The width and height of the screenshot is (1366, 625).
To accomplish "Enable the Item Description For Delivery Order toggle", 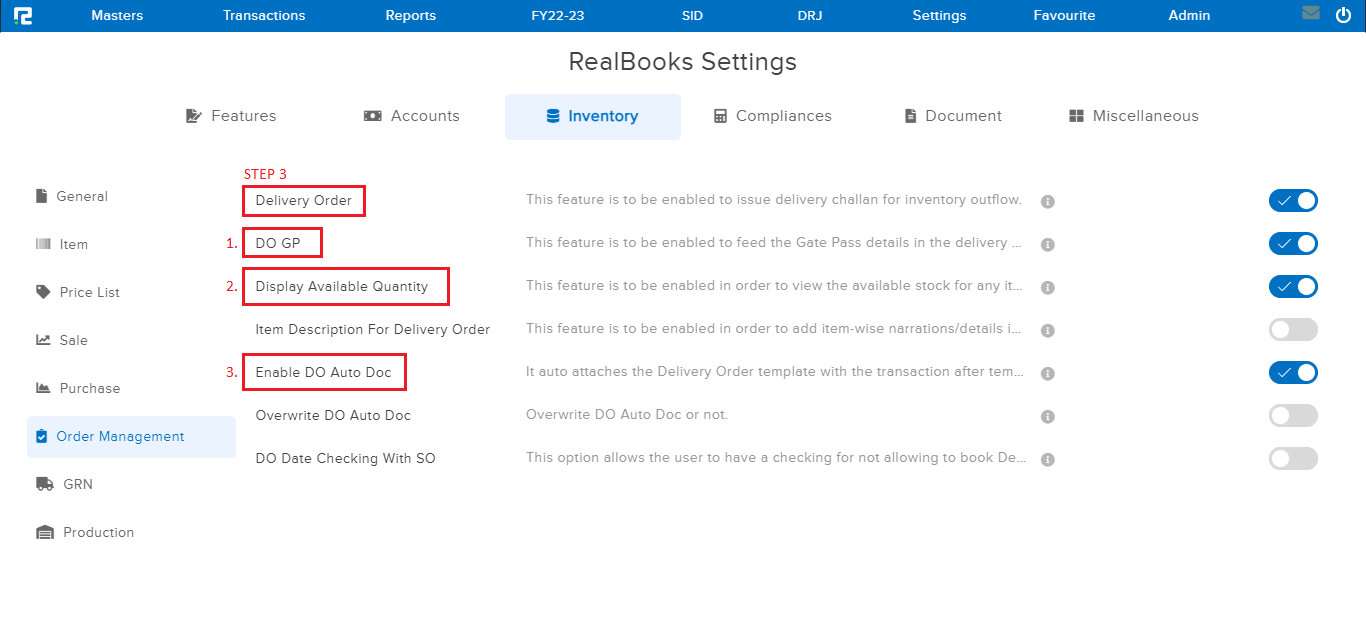I will coord(1293,329).
